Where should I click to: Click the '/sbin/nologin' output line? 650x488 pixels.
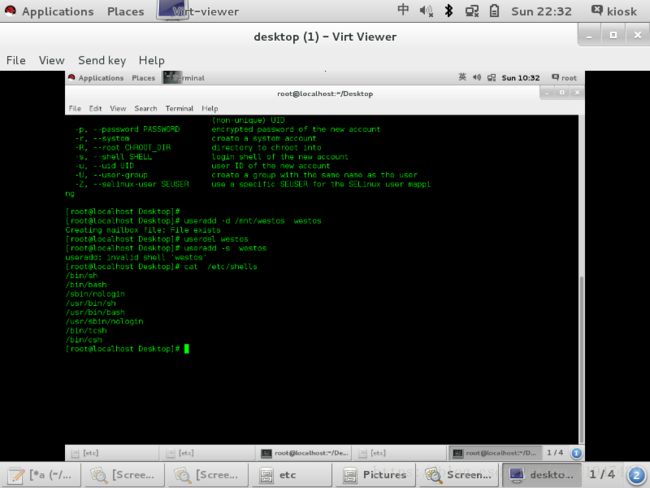[95, 294]
